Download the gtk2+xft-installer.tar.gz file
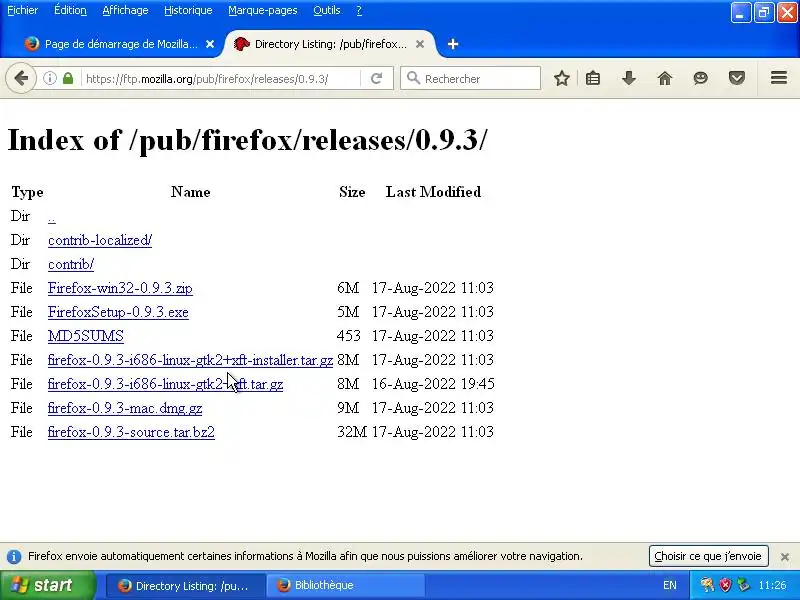Viewport: 800px width, 600px height. click(190, 360)
